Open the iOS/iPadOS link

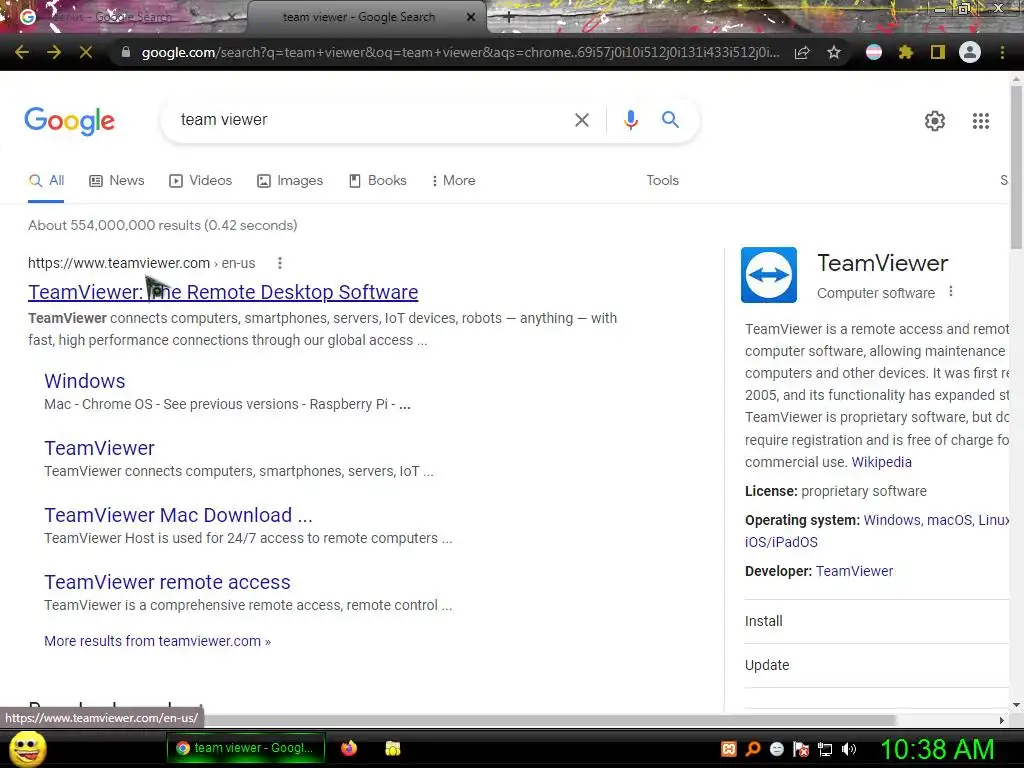pyautogui.click(x=781, y=543)
